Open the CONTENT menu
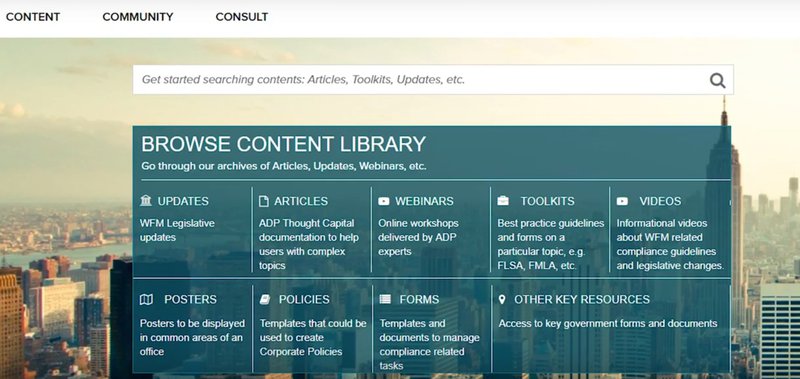This screenshot has width=800, height=379. tap(33, 17)
